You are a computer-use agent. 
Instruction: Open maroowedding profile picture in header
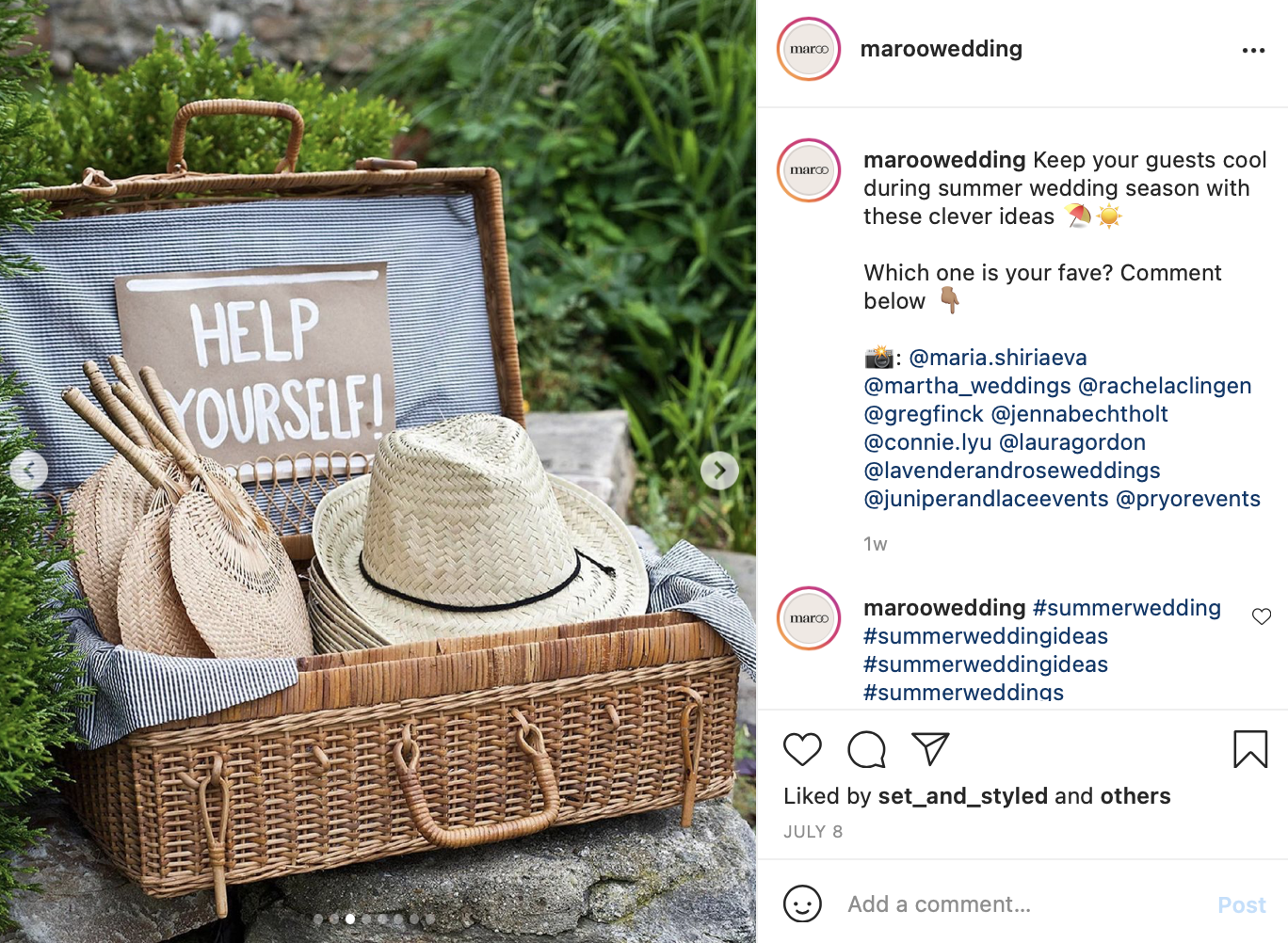tap(809, 49)
